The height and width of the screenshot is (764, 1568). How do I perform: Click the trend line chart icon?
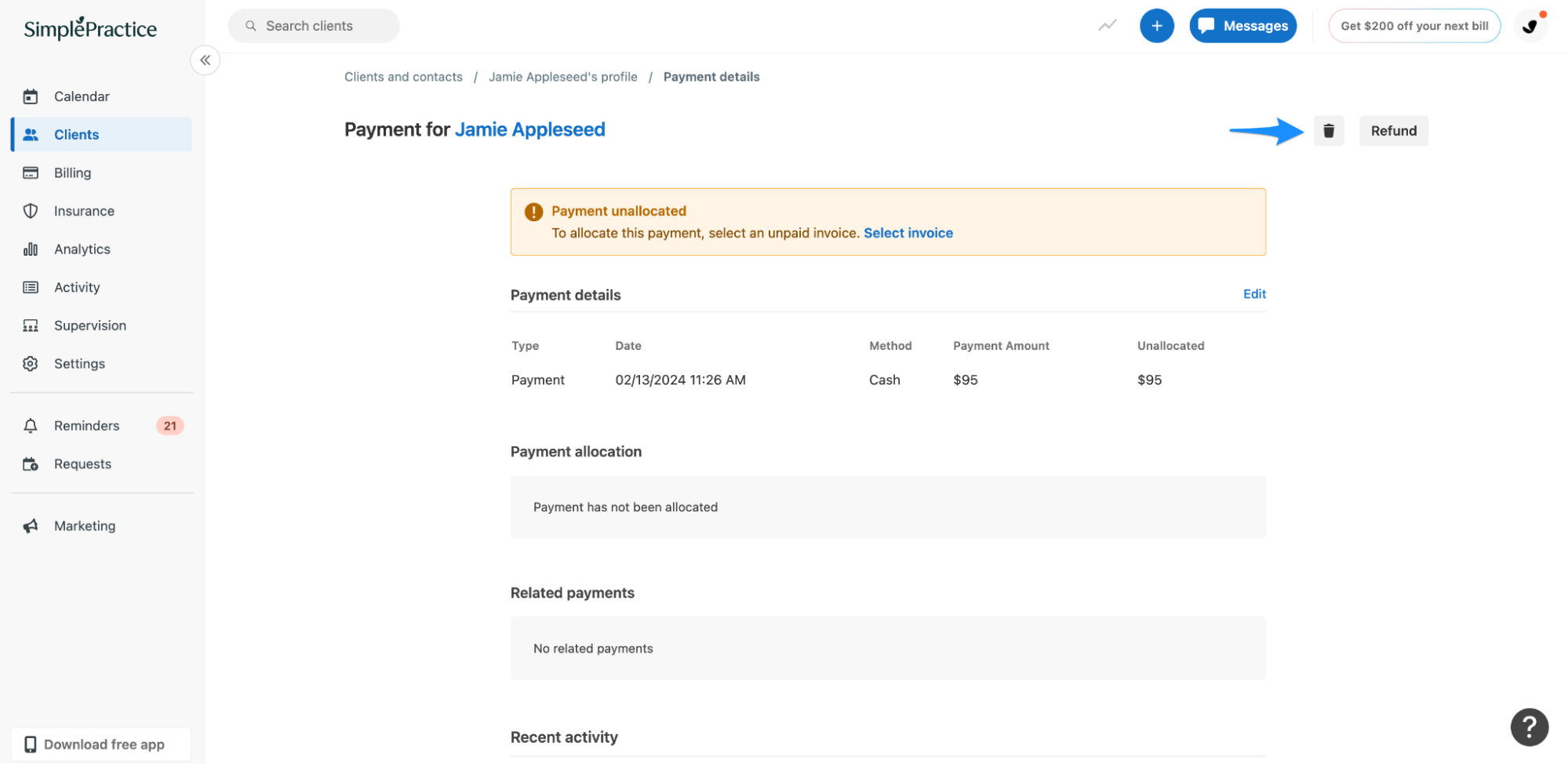[x=1106, y=25]
